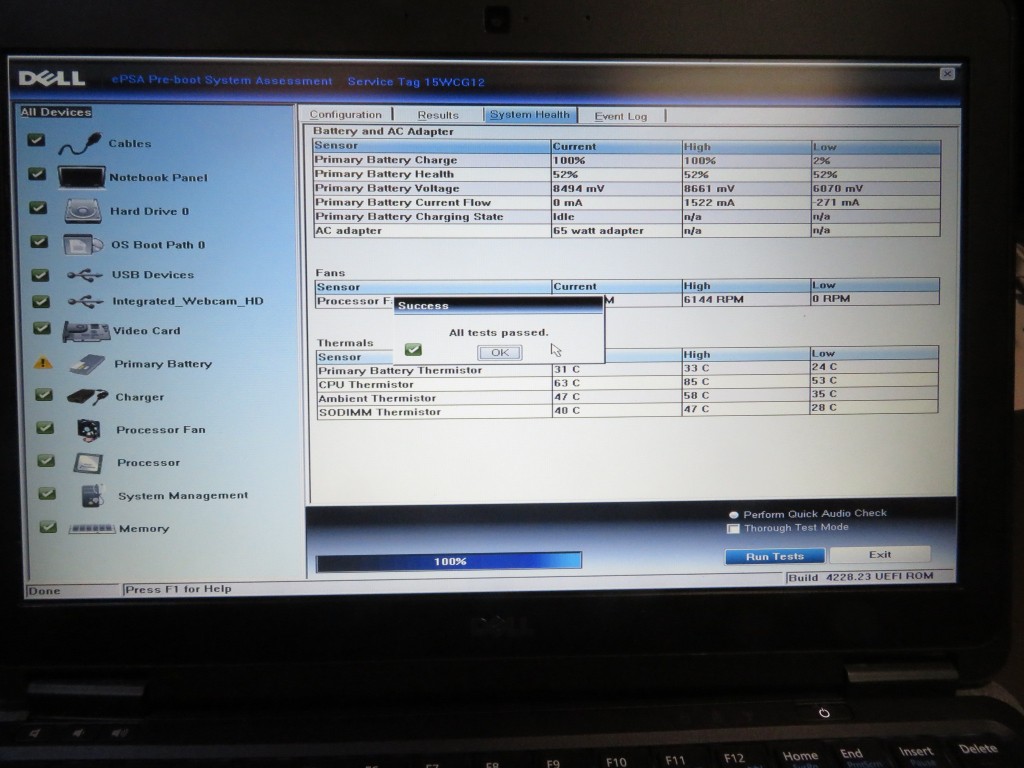Switch to the Configuration tab
The image size is (1024, 768).
tap(345, 115)
